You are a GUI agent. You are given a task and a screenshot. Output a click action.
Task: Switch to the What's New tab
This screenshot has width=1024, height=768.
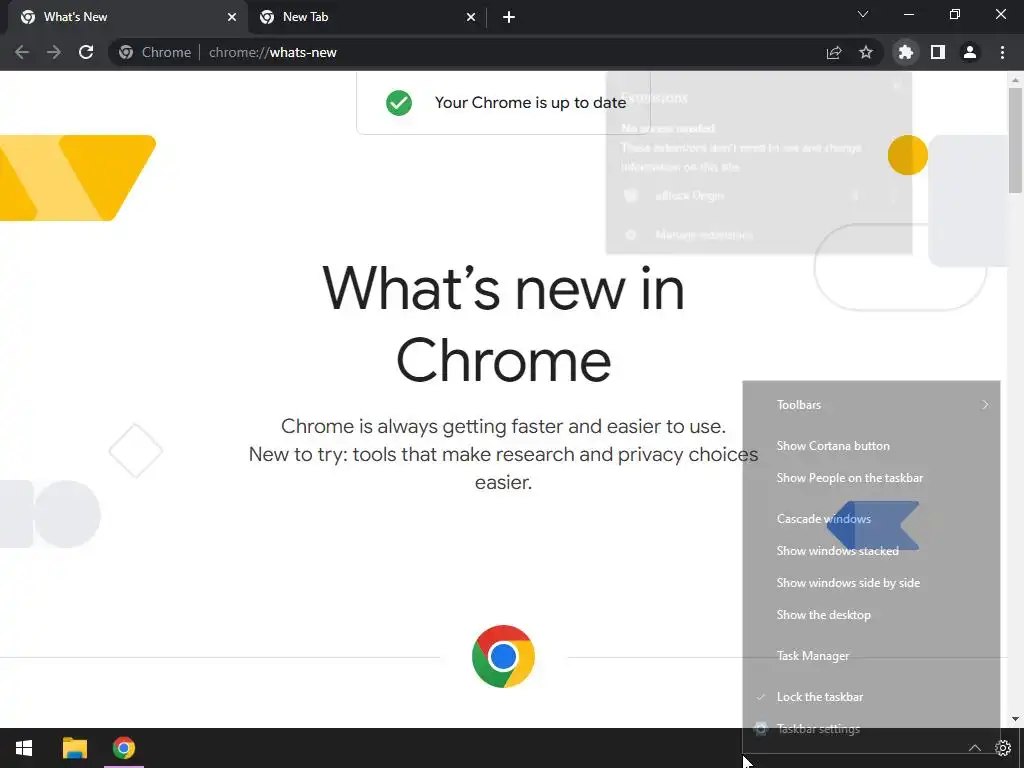coord(128,17)
